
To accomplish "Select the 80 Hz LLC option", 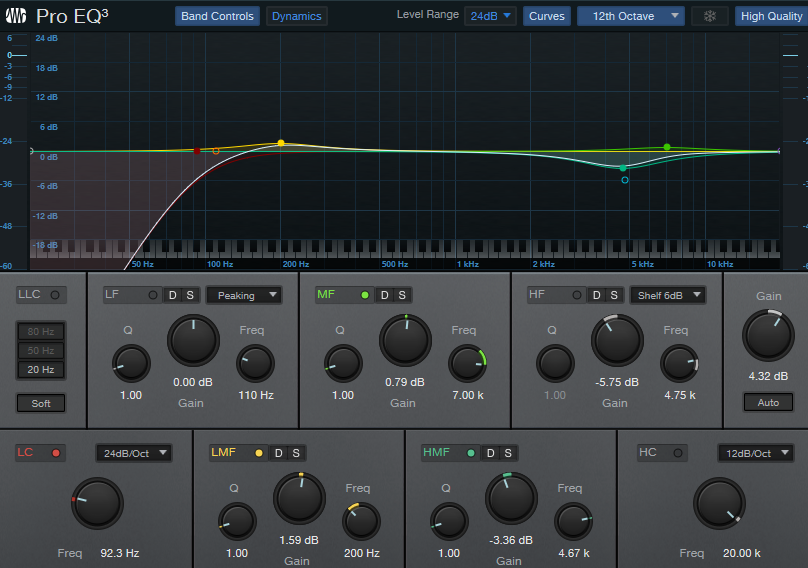I will pos(41,331).
